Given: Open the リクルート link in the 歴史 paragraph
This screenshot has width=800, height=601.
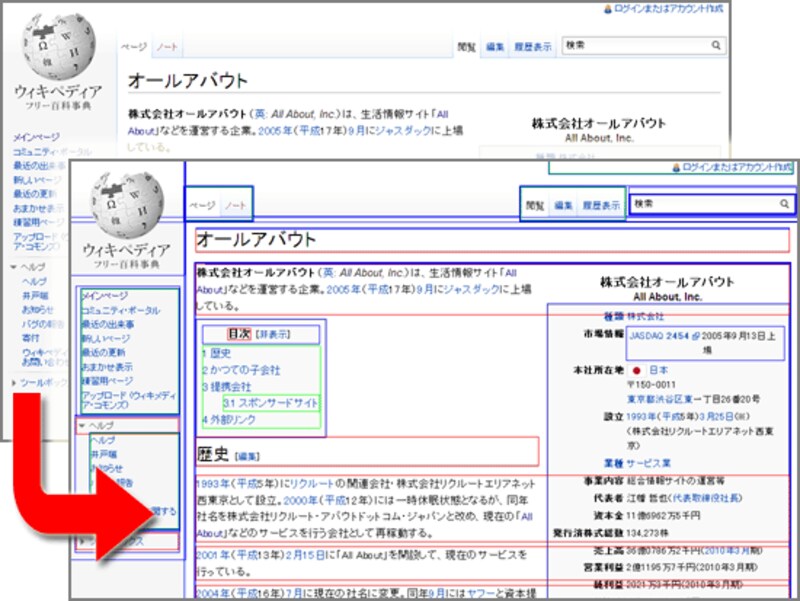Looking at the screenshot, I should (312, 484).
